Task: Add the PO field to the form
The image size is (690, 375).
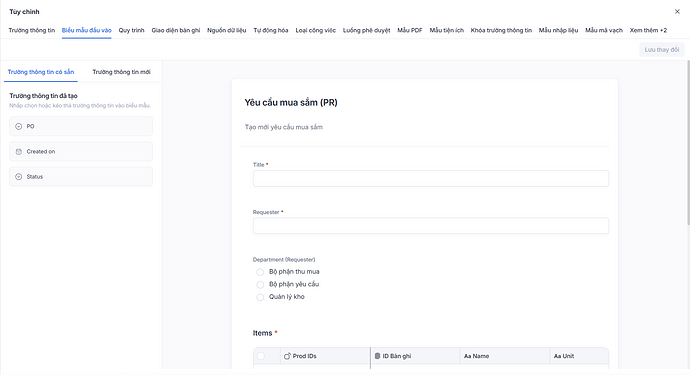Action: pos(81,126)
